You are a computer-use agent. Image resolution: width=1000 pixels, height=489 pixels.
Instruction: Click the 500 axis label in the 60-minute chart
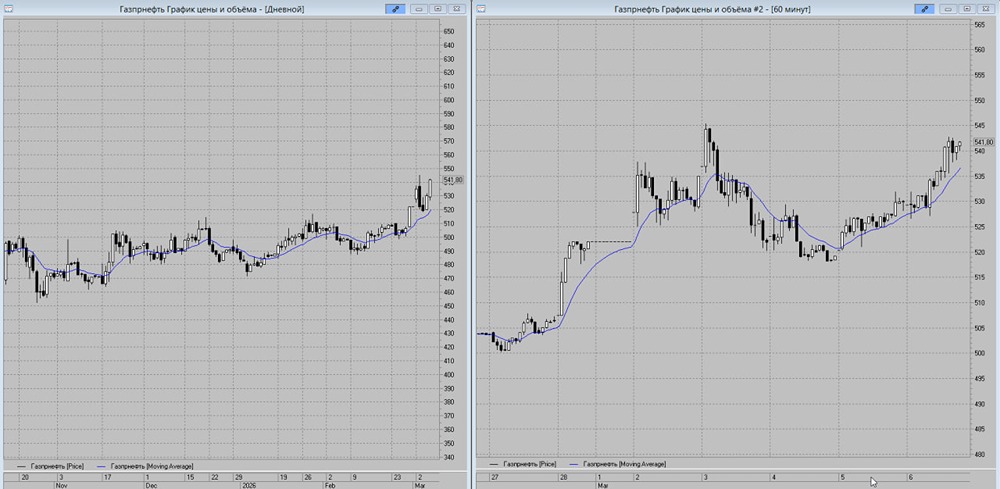(x=980, y=353)
